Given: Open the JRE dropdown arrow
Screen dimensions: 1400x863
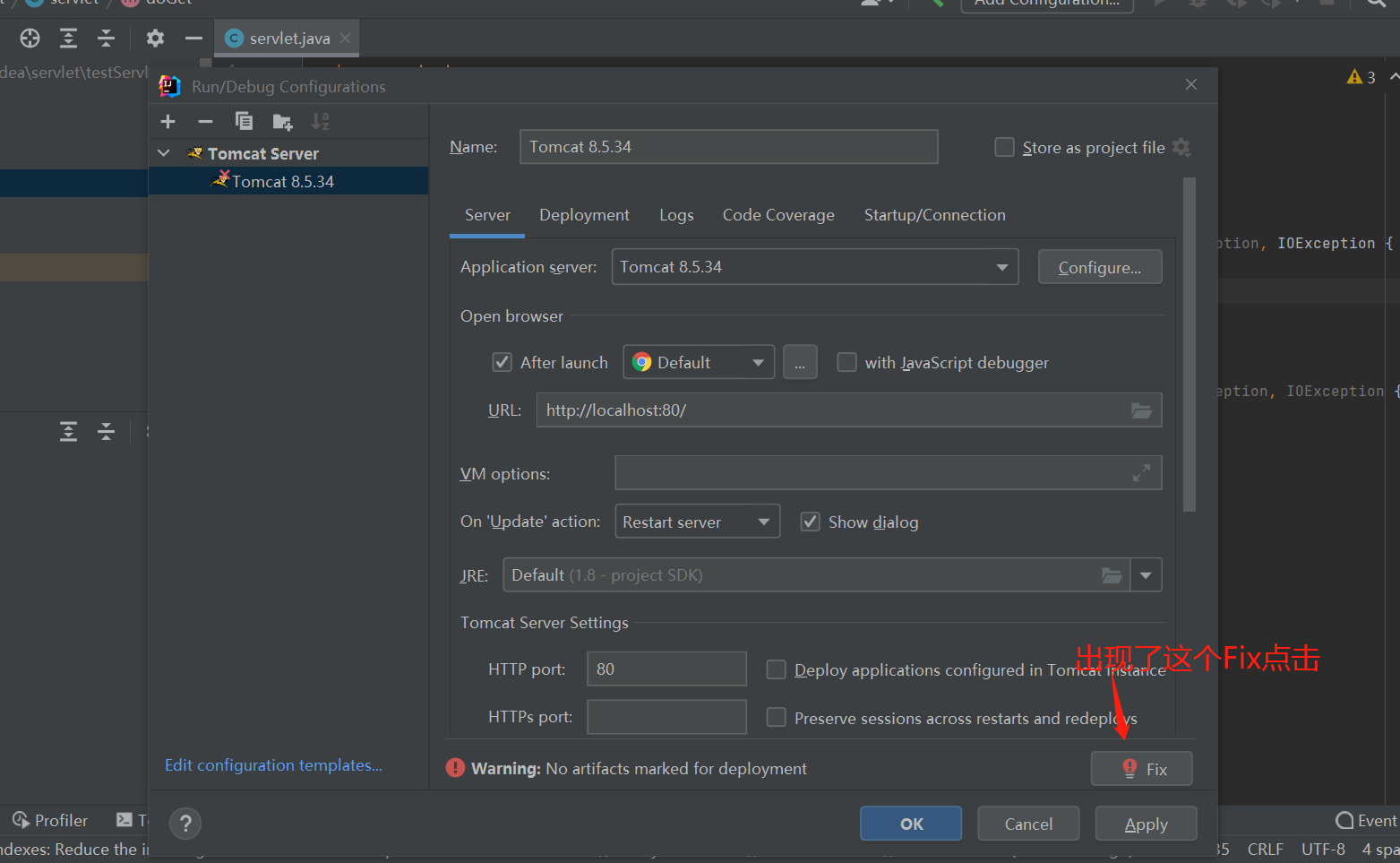Looking at the screenshot, I should click(x=1146, y=575).
